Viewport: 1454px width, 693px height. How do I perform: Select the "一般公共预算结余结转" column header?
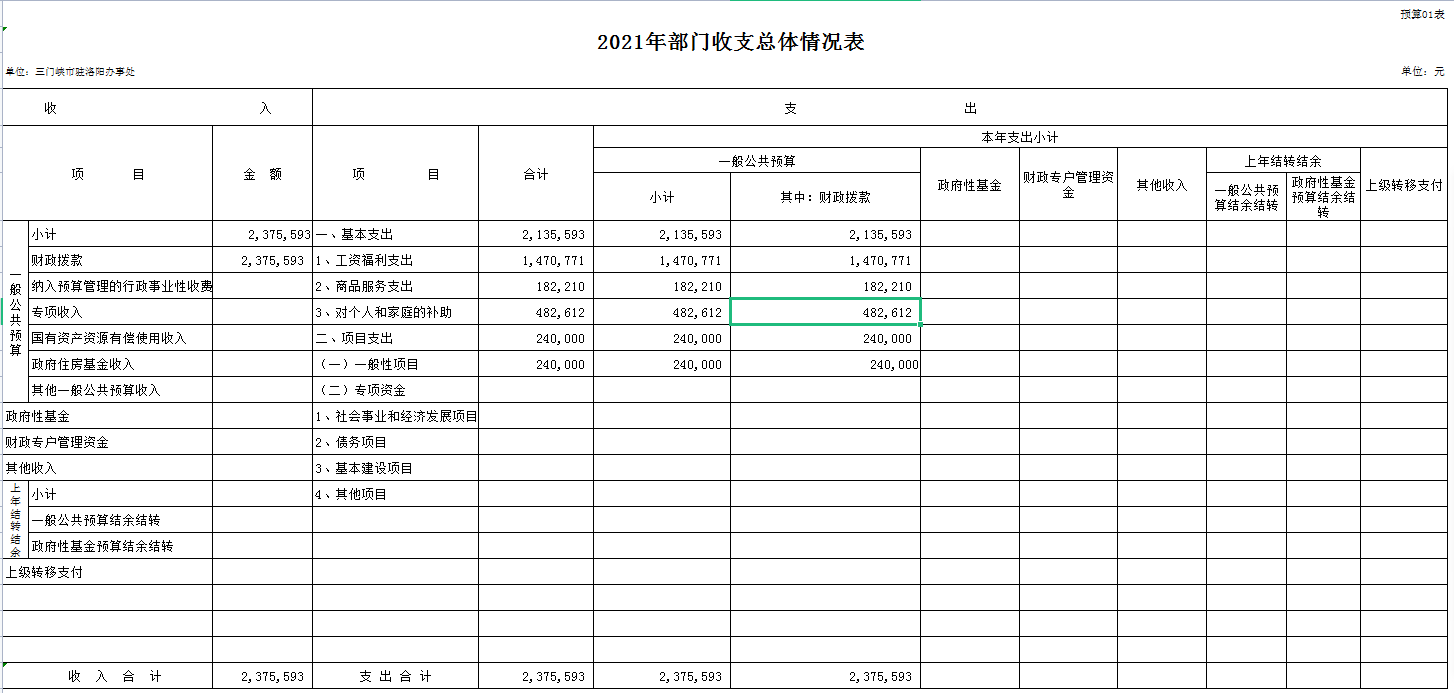[x=1246, y=198]
